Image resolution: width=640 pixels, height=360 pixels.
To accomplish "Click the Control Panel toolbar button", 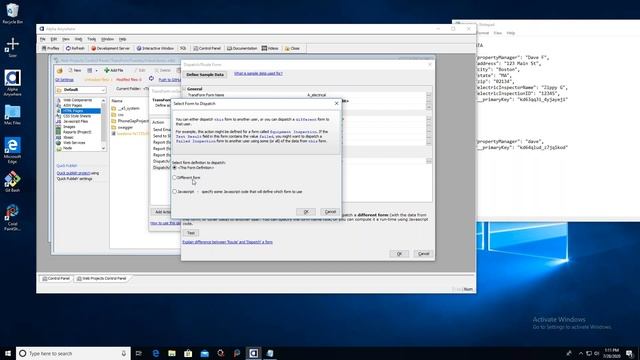I will tap(207, 48).
